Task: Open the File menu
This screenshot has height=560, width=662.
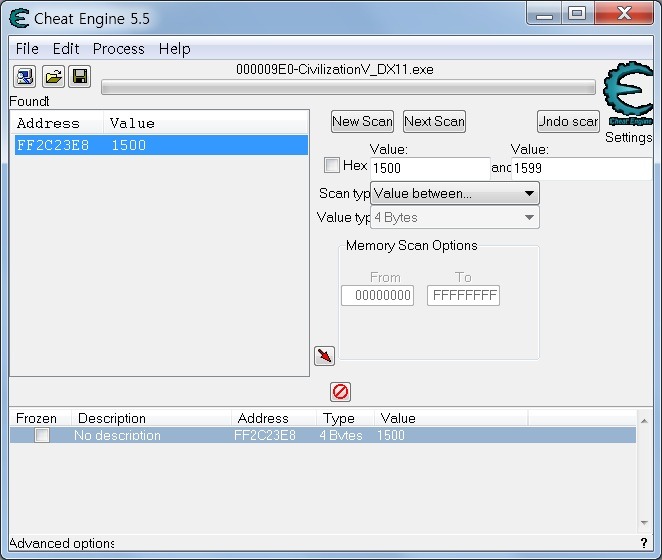Action: tap(27, 49)
